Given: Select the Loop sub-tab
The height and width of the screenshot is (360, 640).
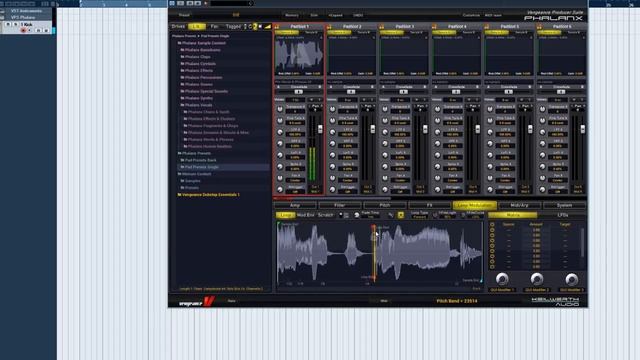Looking at the screenshot, I should point(285,215).
